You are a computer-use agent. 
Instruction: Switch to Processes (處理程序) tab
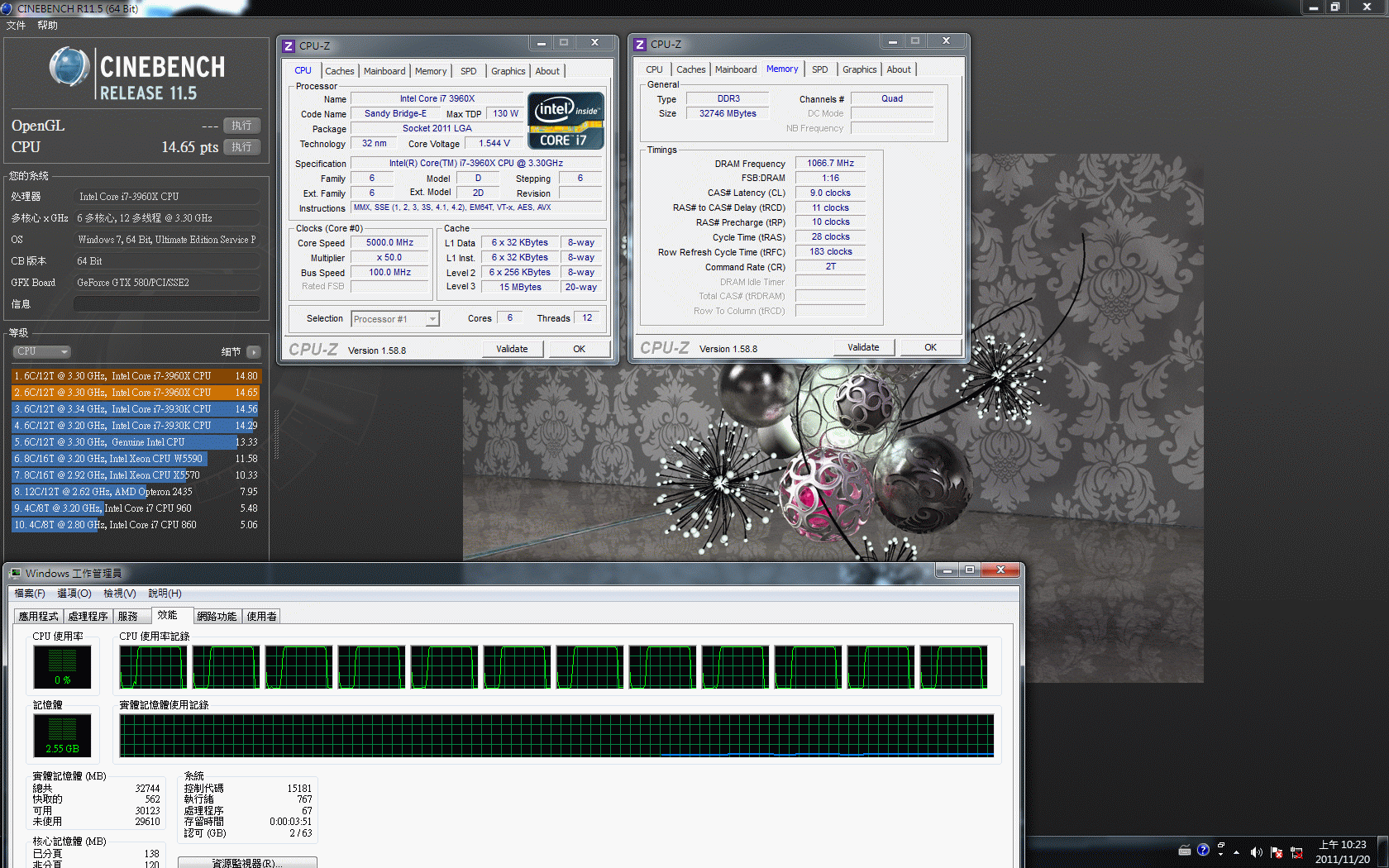(88, 617)
